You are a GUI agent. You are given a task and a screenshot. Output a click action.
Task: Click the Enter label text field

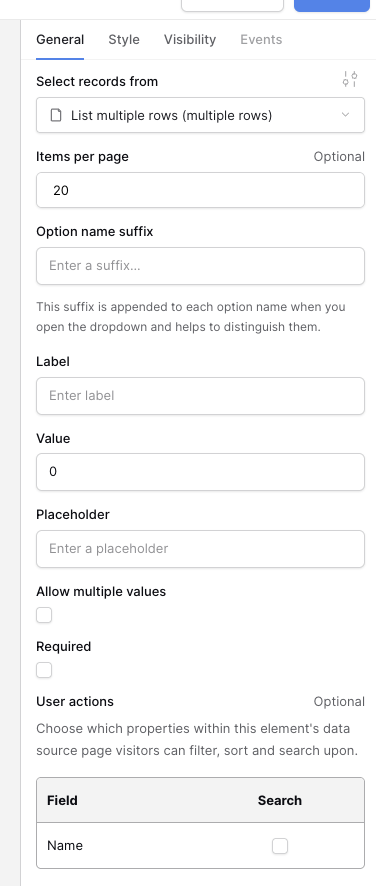coord(200,396)
